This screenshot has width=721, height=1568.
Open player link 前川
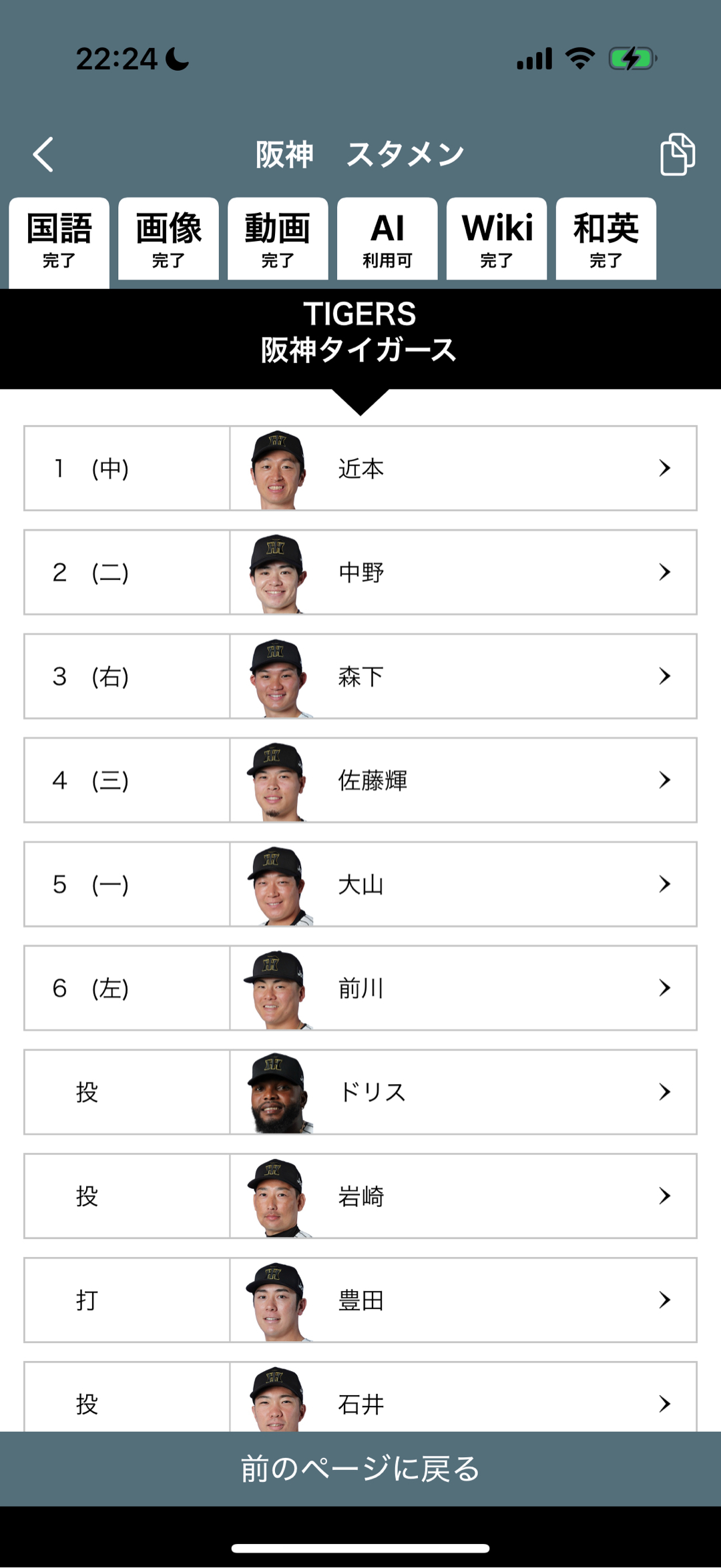(361, 989)
